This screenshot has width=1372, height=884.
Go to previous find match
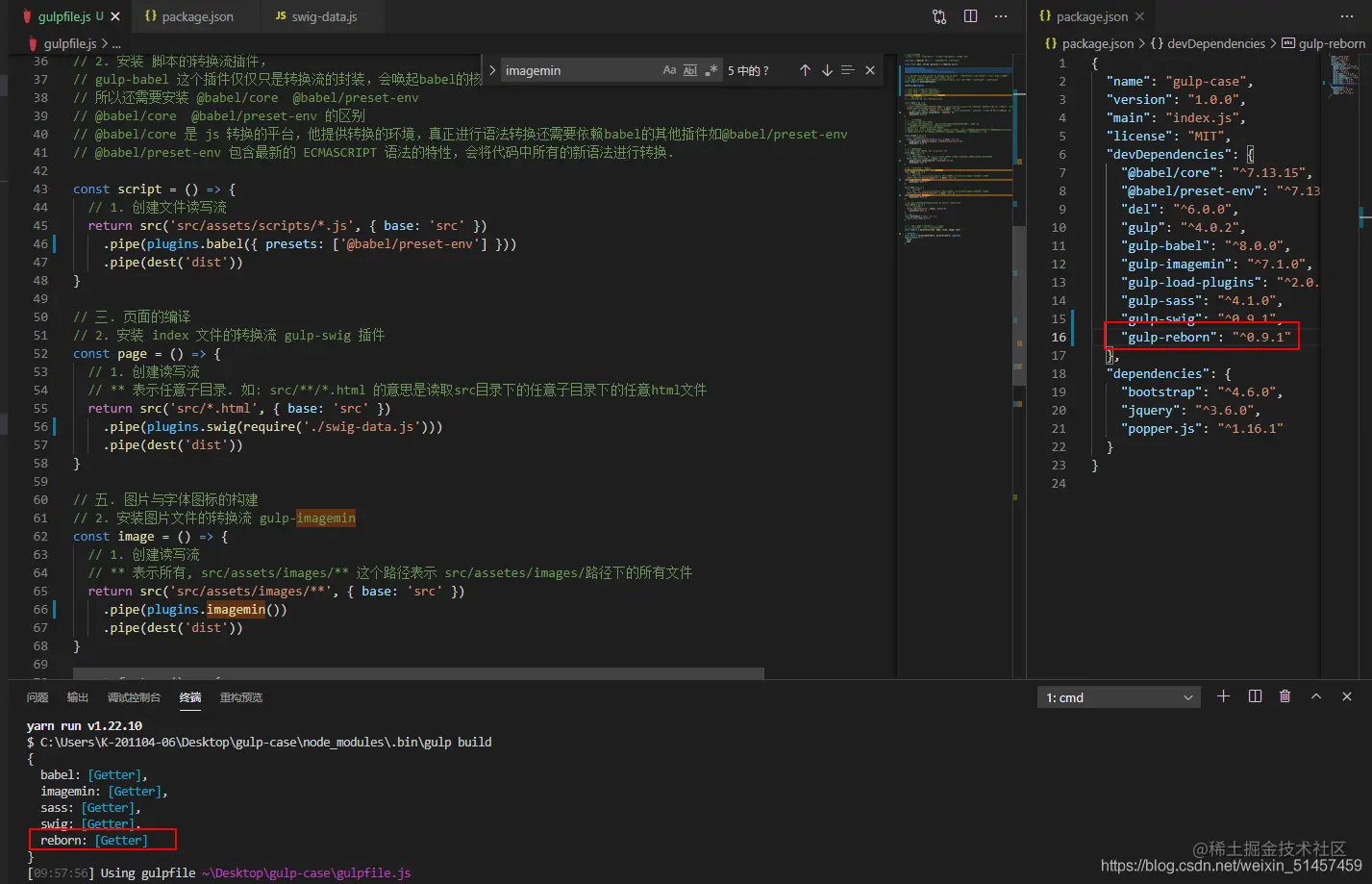pos(805,70)
